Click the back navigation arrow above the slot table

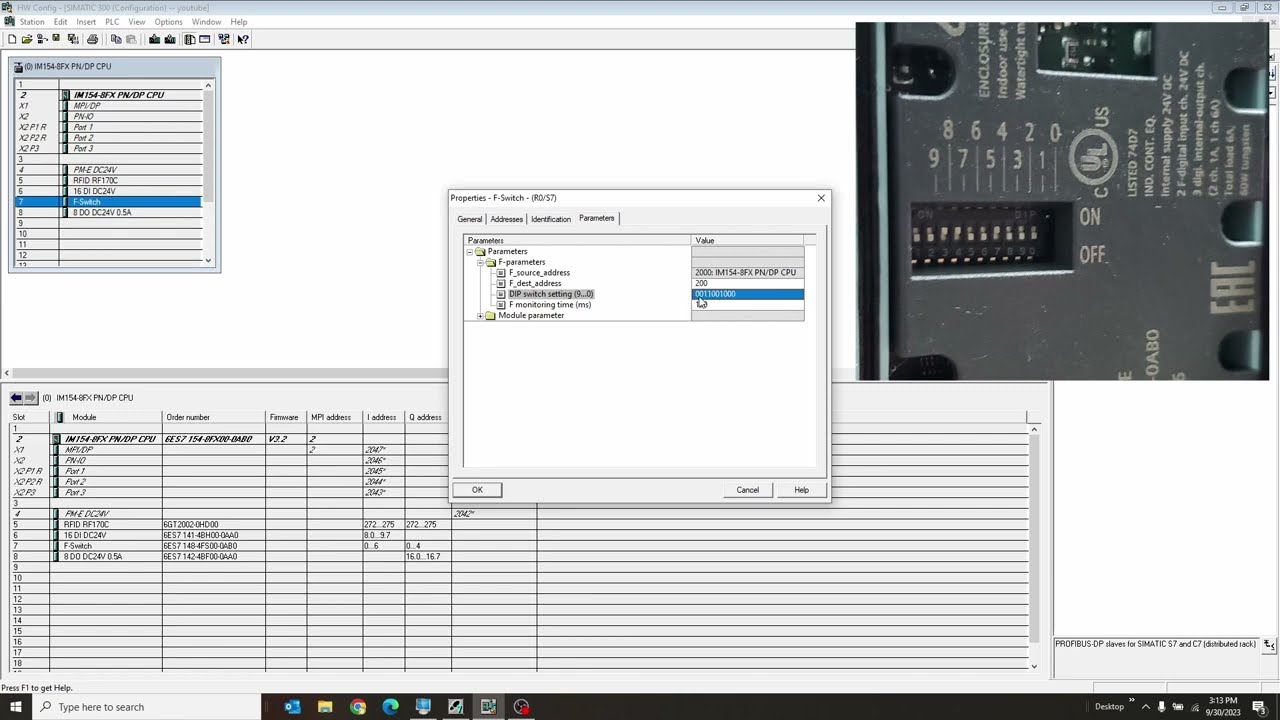(16, 398)
